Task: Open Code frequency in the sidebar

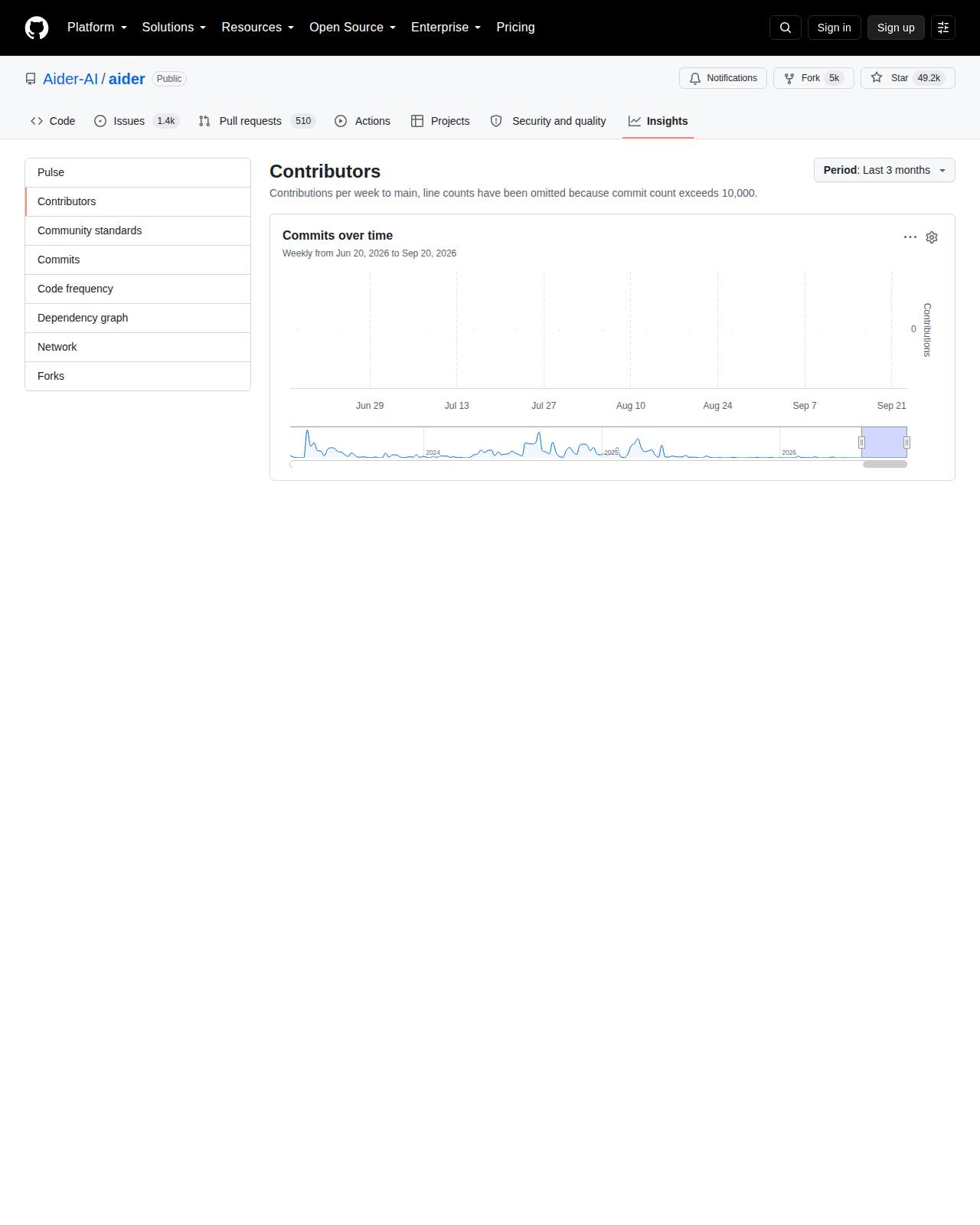Action: 138,289
